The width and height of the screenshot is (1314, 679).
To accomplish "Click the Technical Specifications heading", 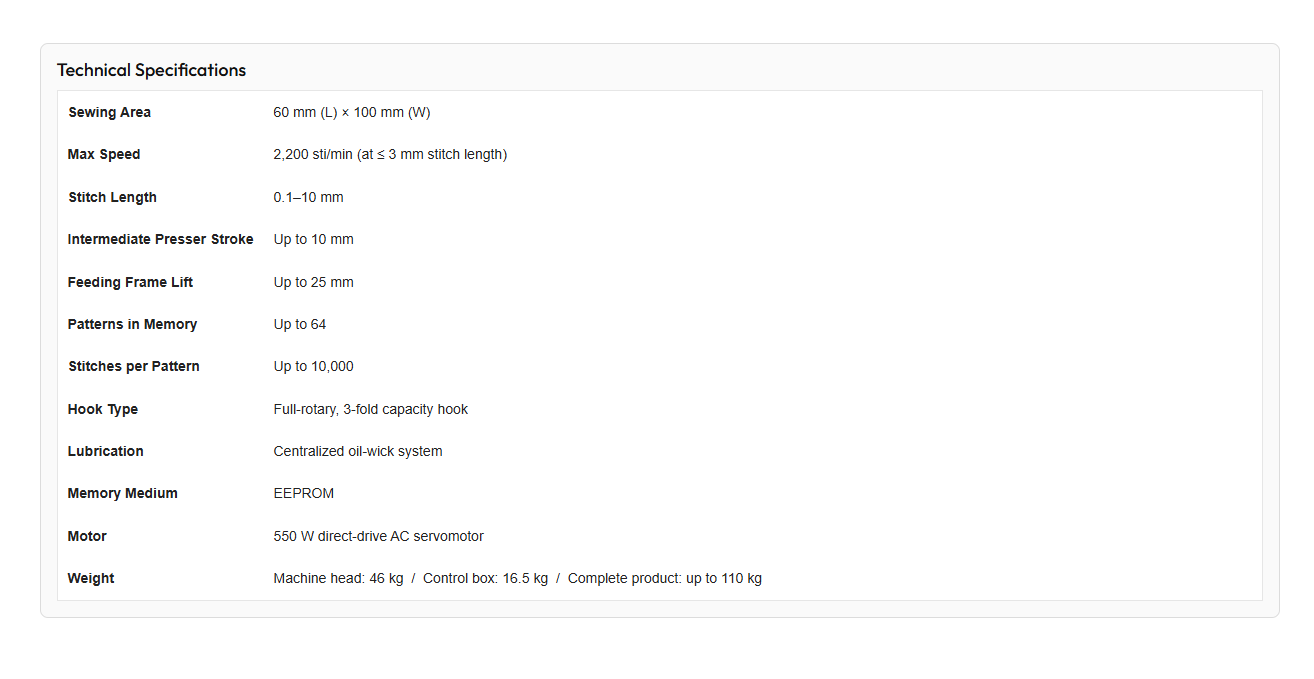I will [151, 70].
